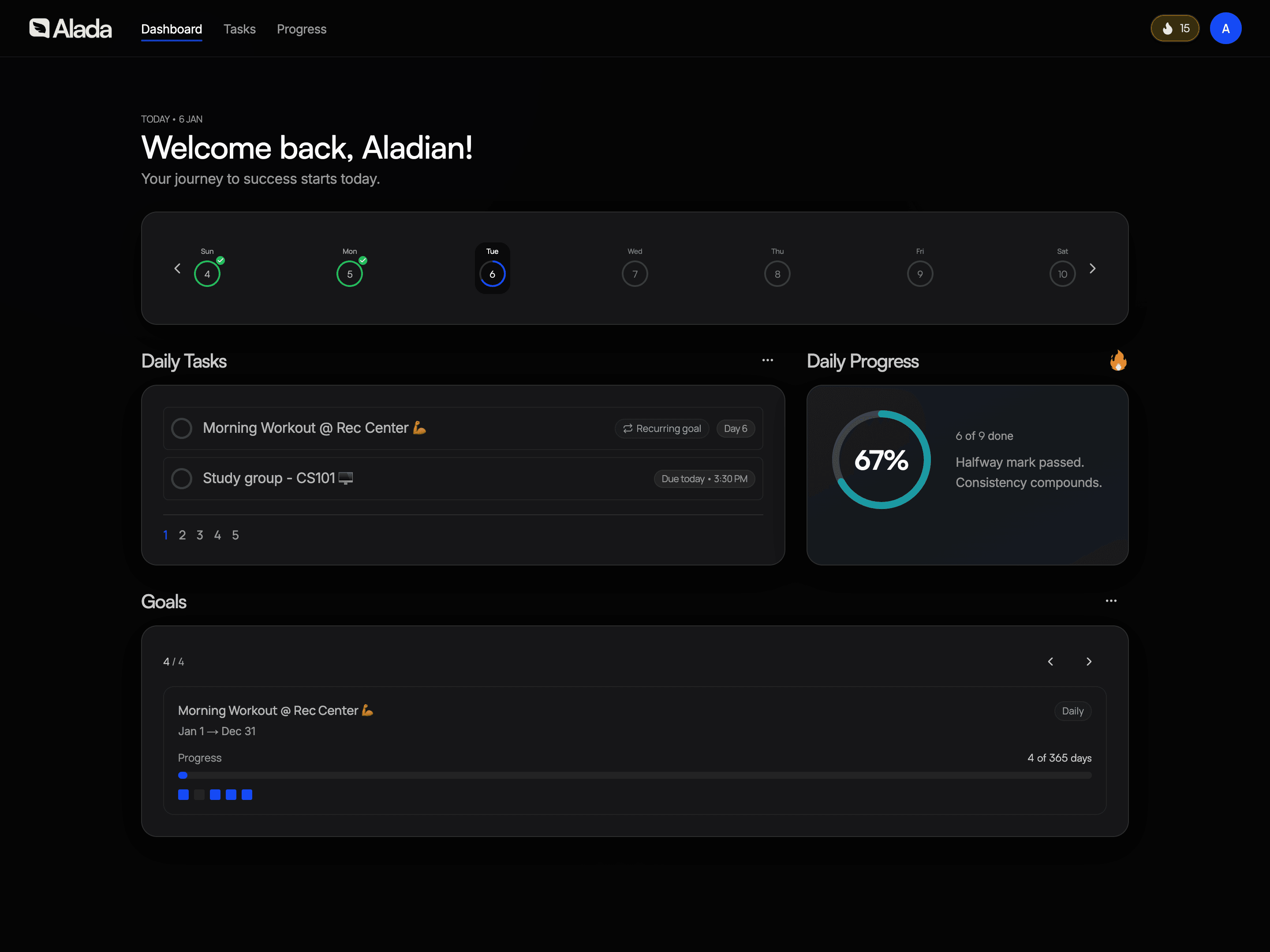1270x952 pixels.
Task: Mark Morning Workout @ Rec Center as done
Action: (x=181, y=428)
